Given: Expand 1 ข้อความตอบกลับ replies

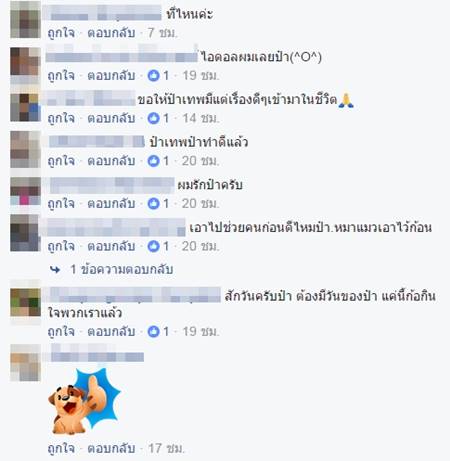Looking at the screenshot, I should click(x=122, y=269).
